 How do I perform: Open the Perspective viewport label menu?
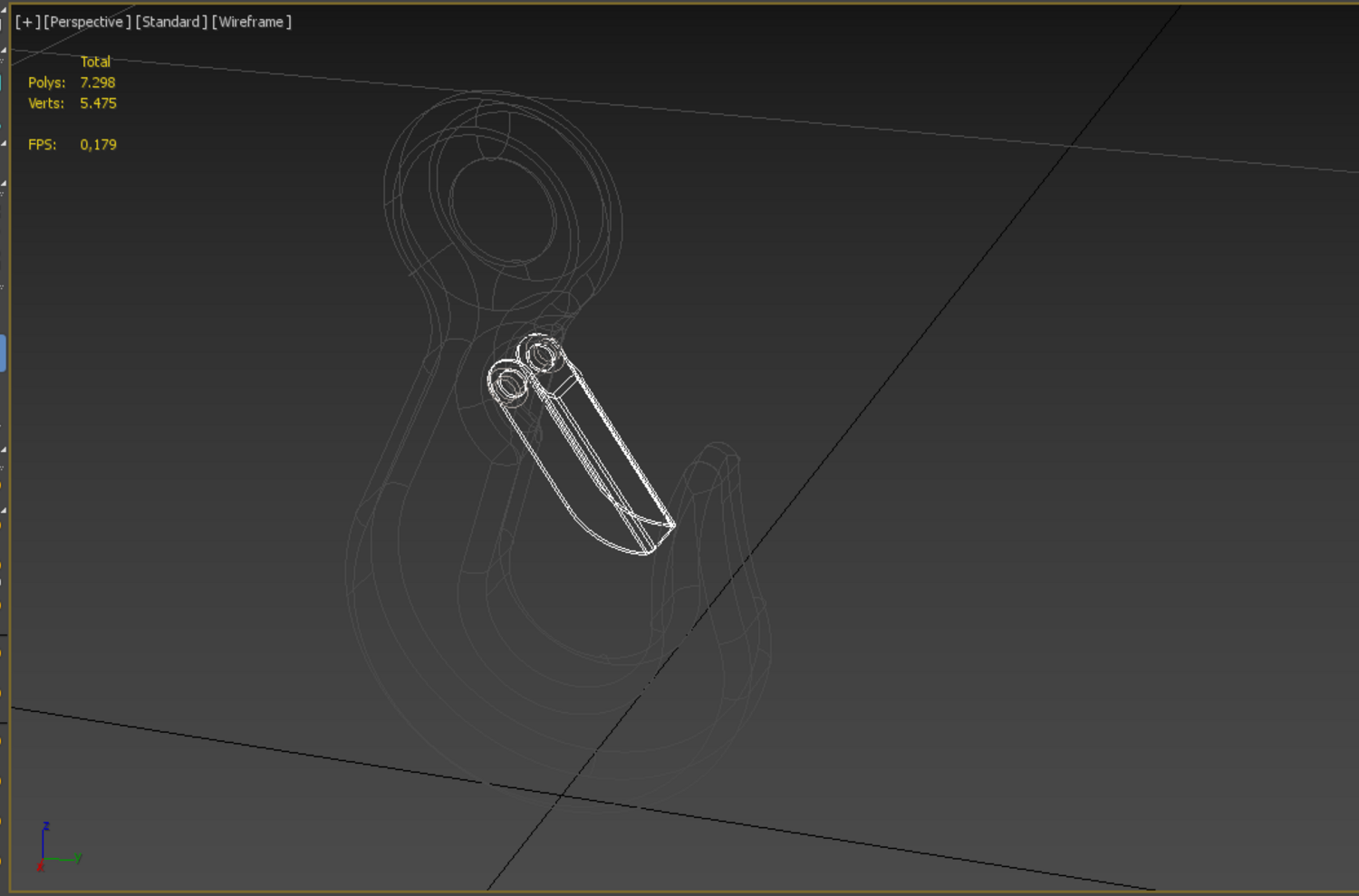click(87, 22)
